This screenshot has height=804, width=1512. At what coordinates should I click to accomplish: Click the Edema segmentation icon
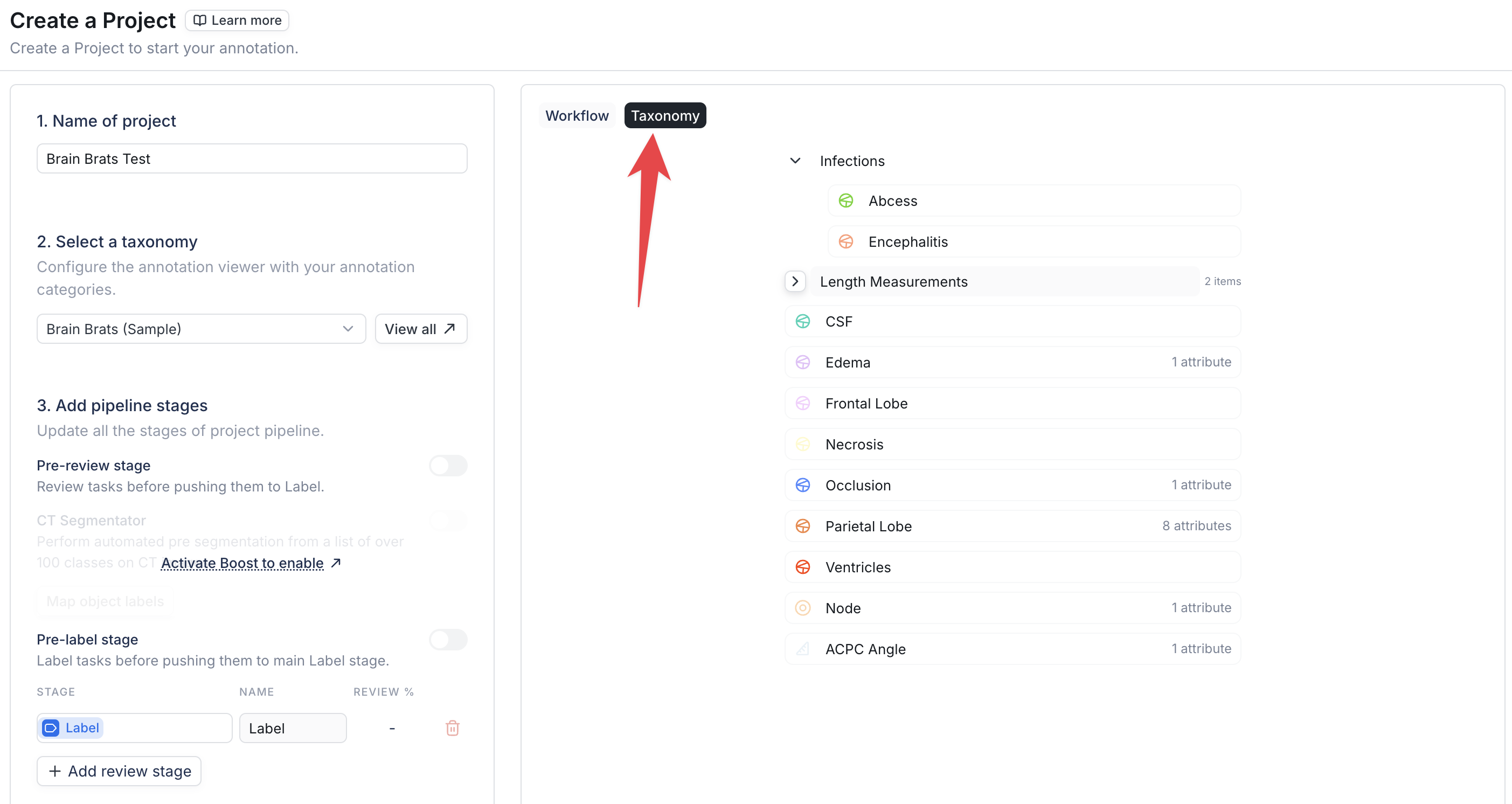pos(802,362)
